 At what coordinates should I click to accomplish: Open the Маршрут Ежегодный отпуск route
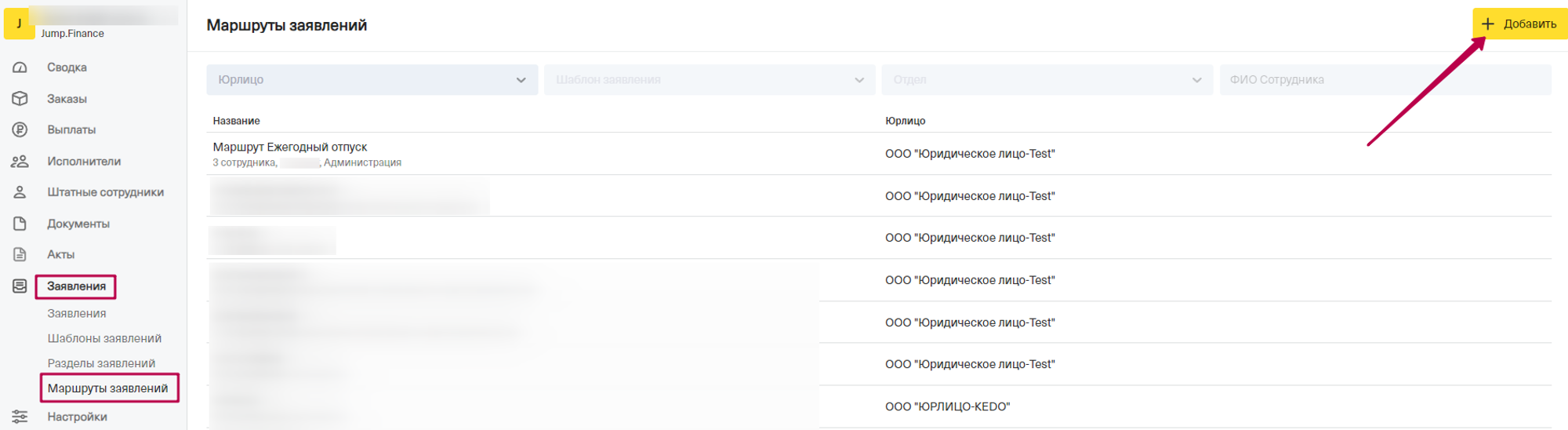tap(290, 148)
